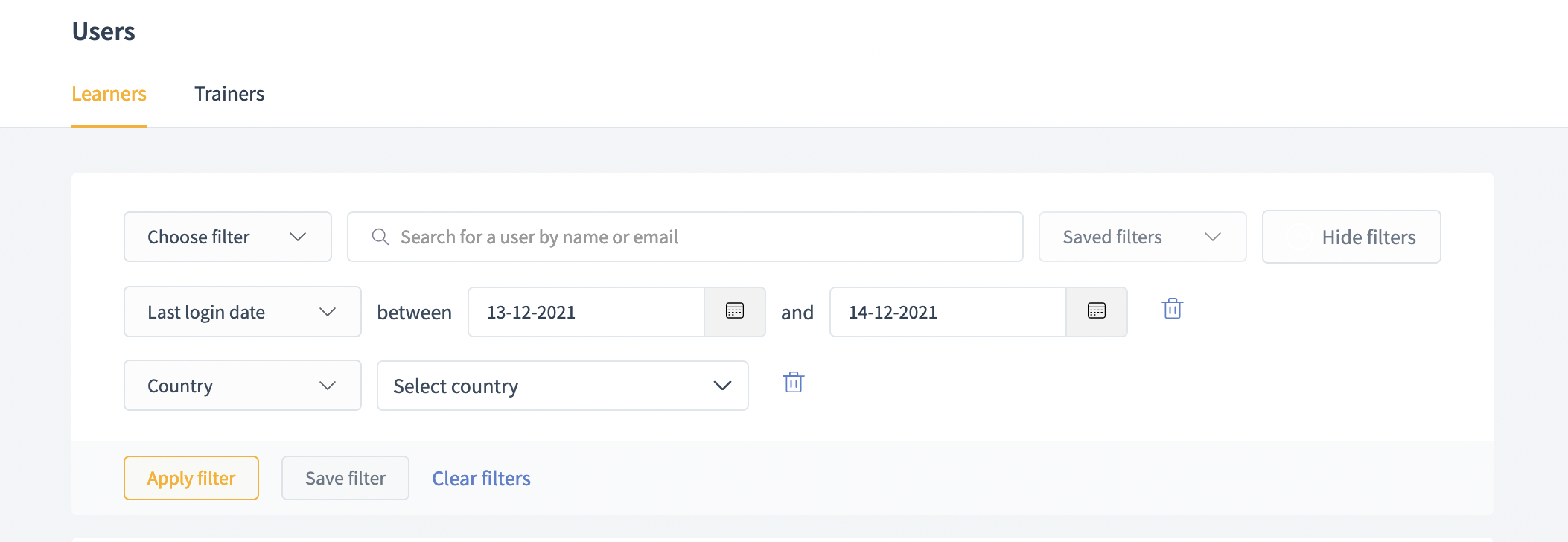Click the Clear filters link
This screenshot has width=1568, height=542.
click(x=481, y=478)
